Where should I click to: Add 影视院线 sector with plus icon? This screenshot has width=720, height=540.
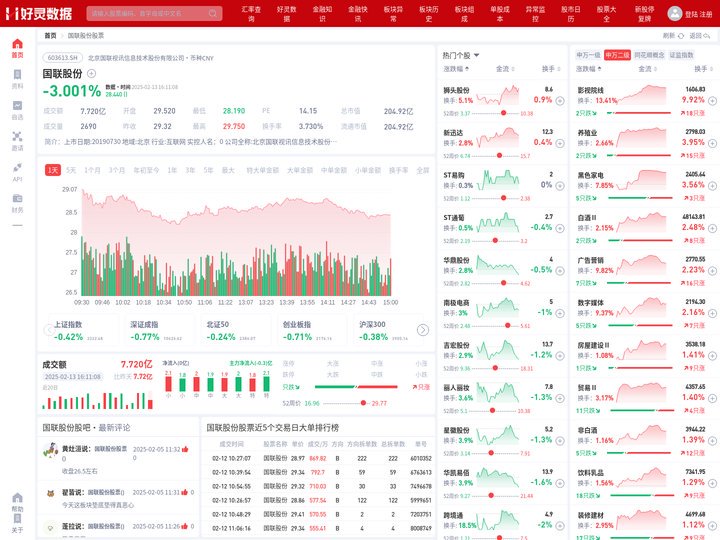coord(712,101)
